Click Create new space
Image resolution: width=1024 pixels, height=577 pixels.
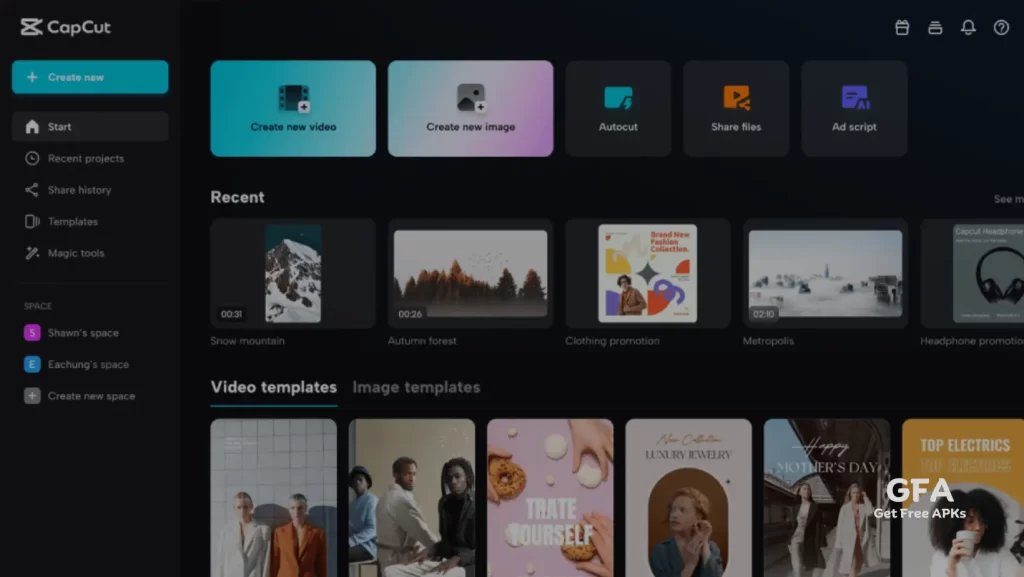coord(90,396)
